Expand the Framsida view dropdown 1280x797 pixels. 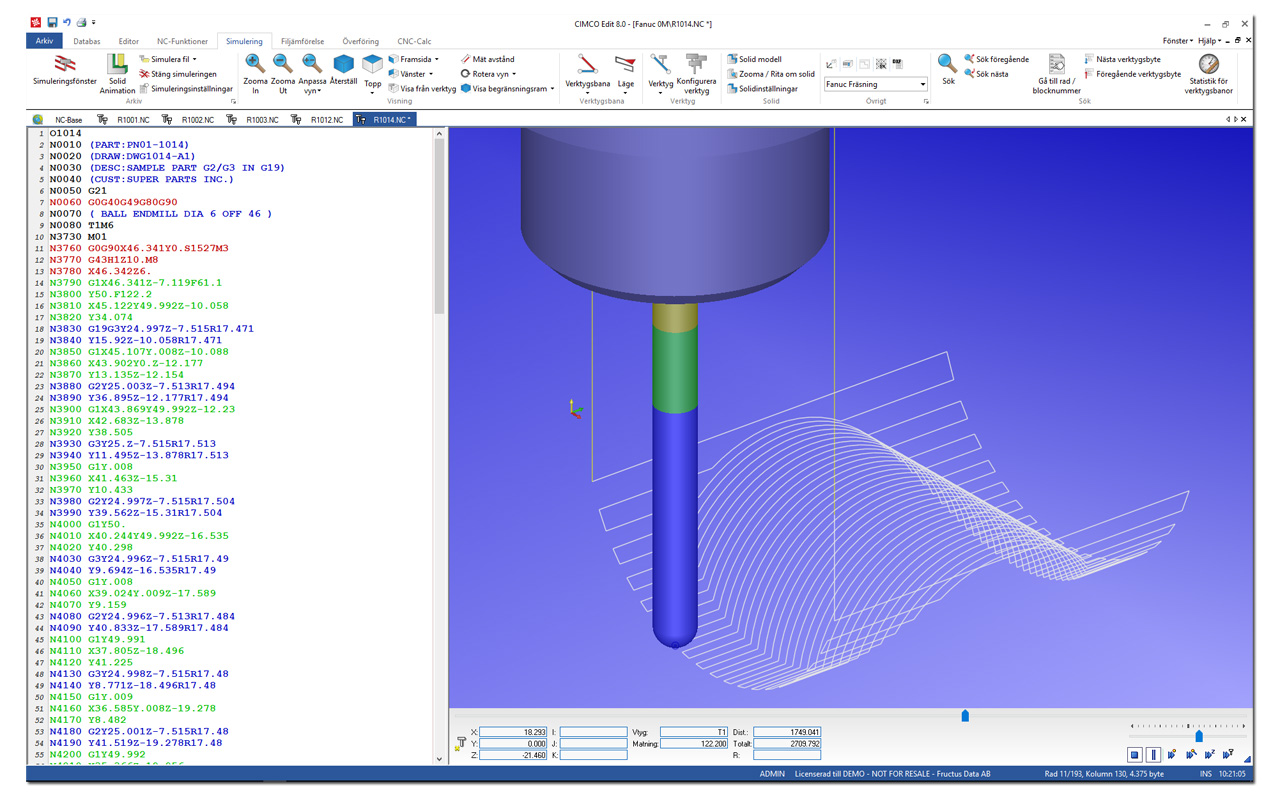[436, 60]
